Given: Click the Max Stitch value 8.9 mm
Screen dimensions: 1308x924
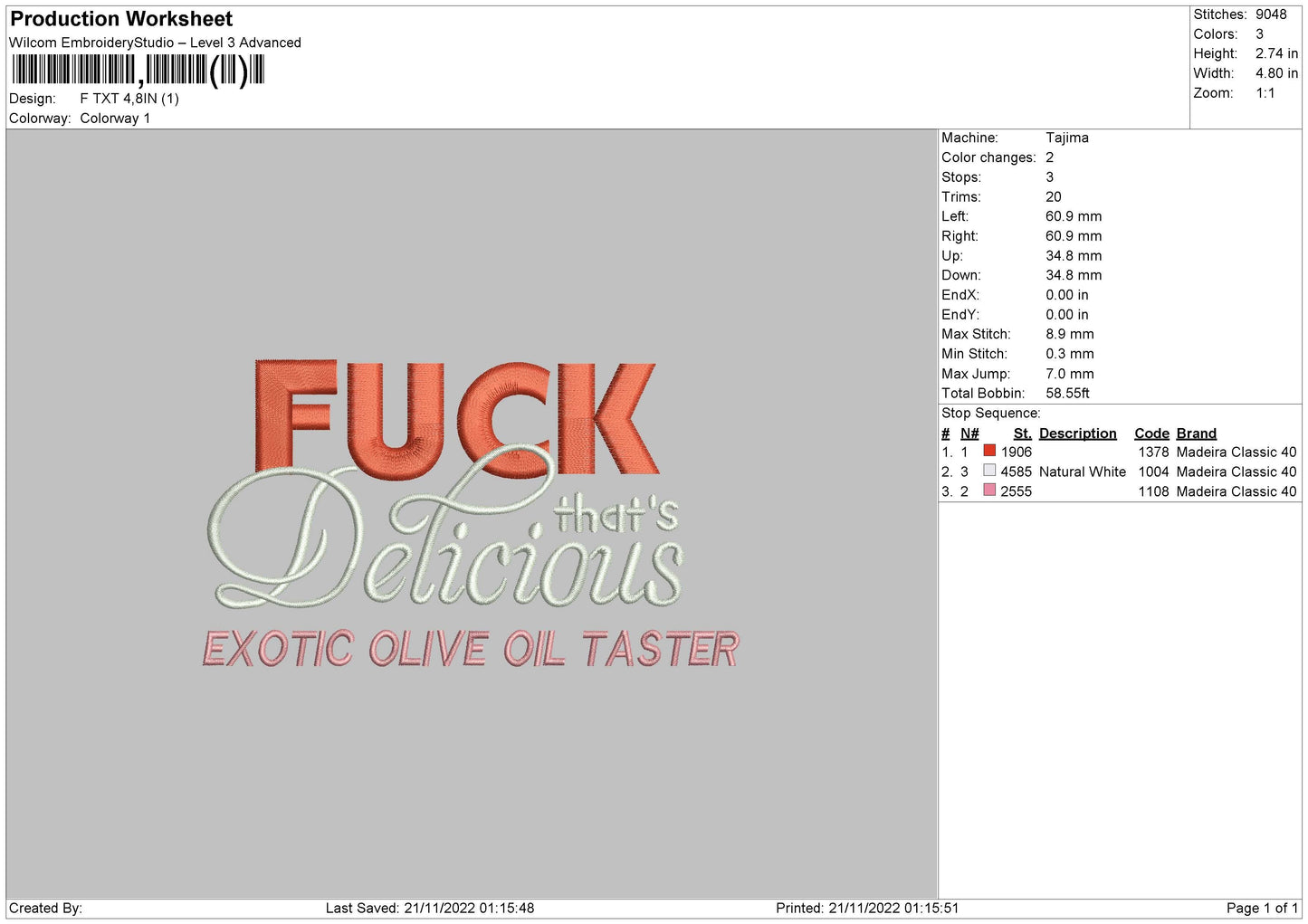Looking at the screenshot, I should click(1070, 334).
